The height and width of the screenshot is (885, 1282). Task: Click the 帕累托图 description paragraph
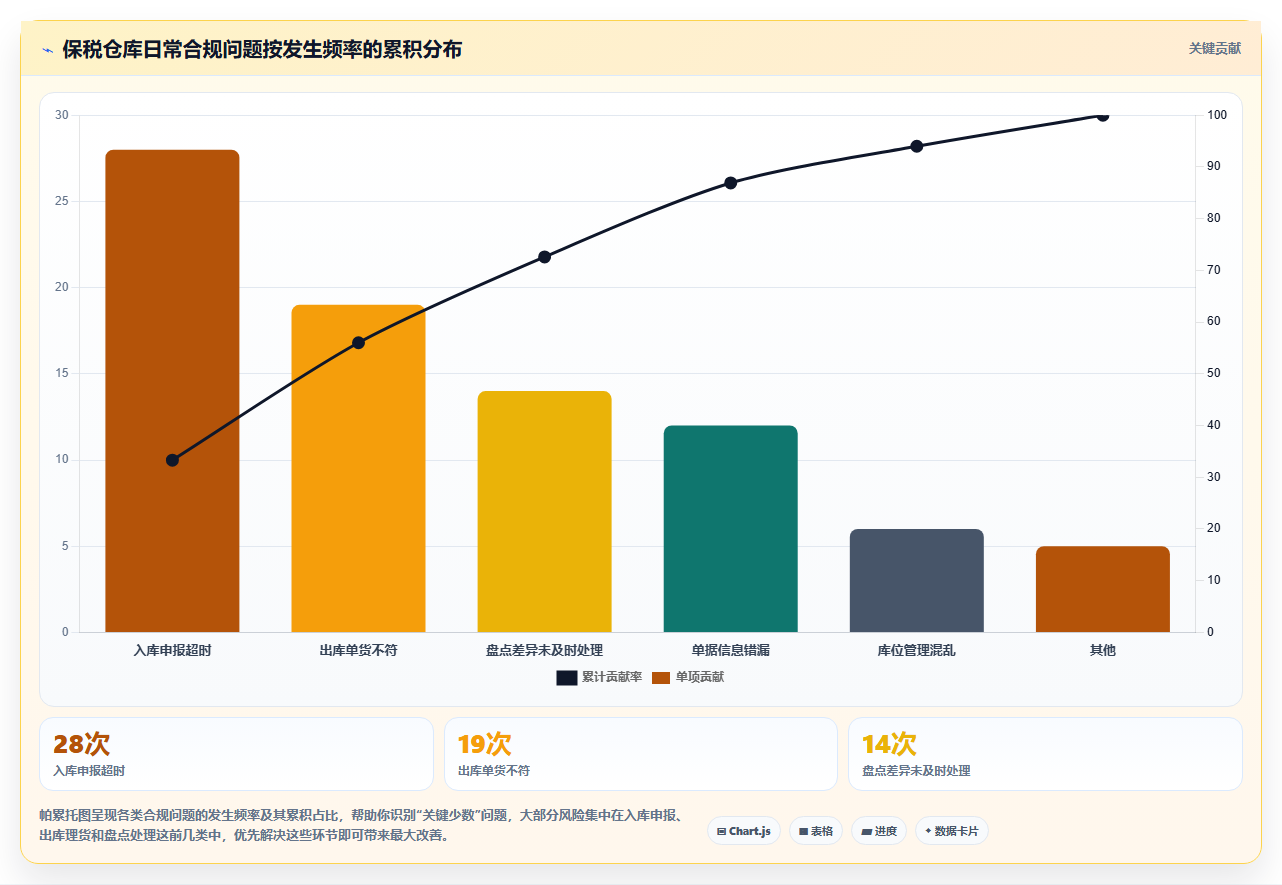361,826
